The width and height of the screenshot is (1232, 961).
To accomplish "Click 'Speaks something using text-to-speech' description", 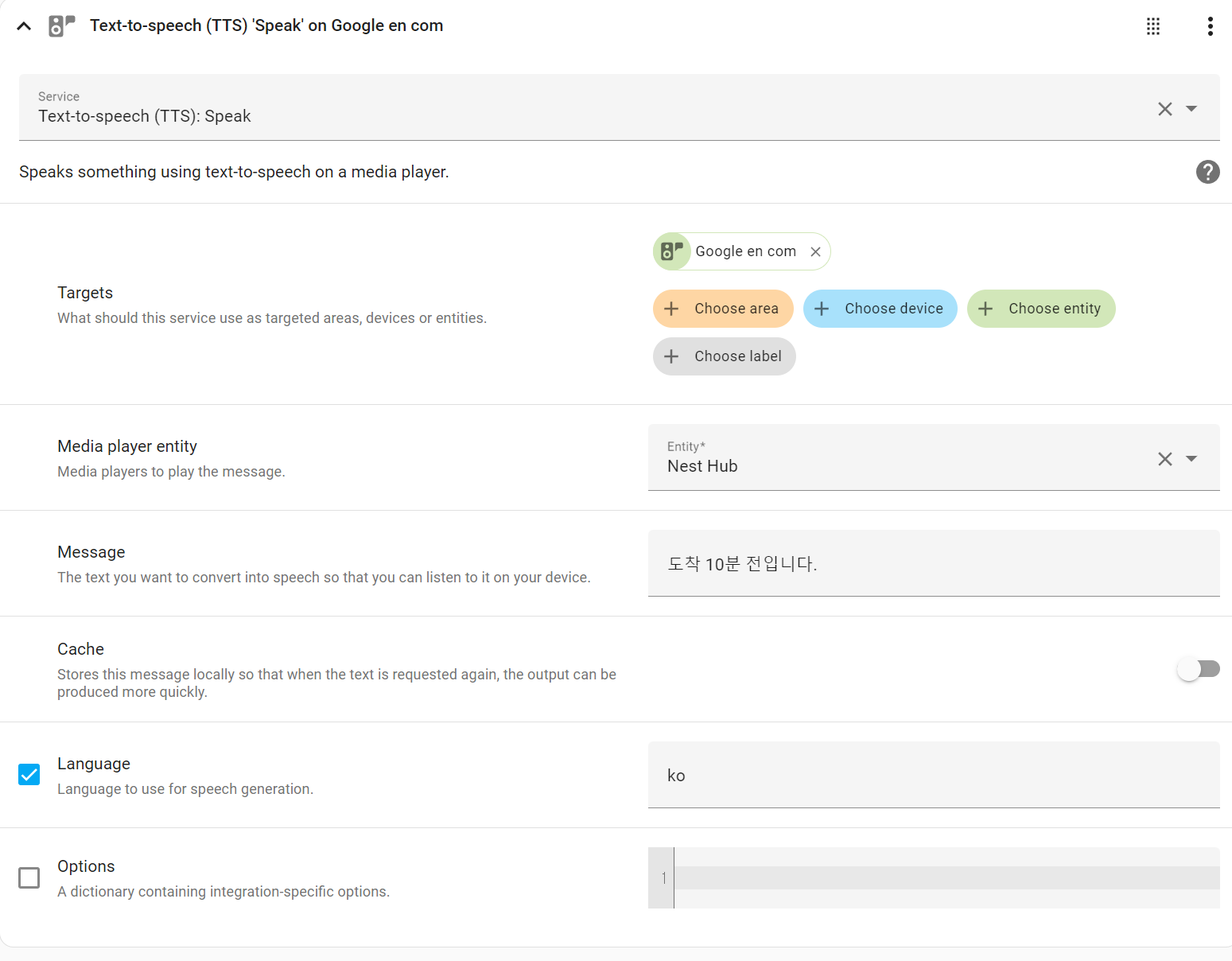I will click(x=234, y=172).
